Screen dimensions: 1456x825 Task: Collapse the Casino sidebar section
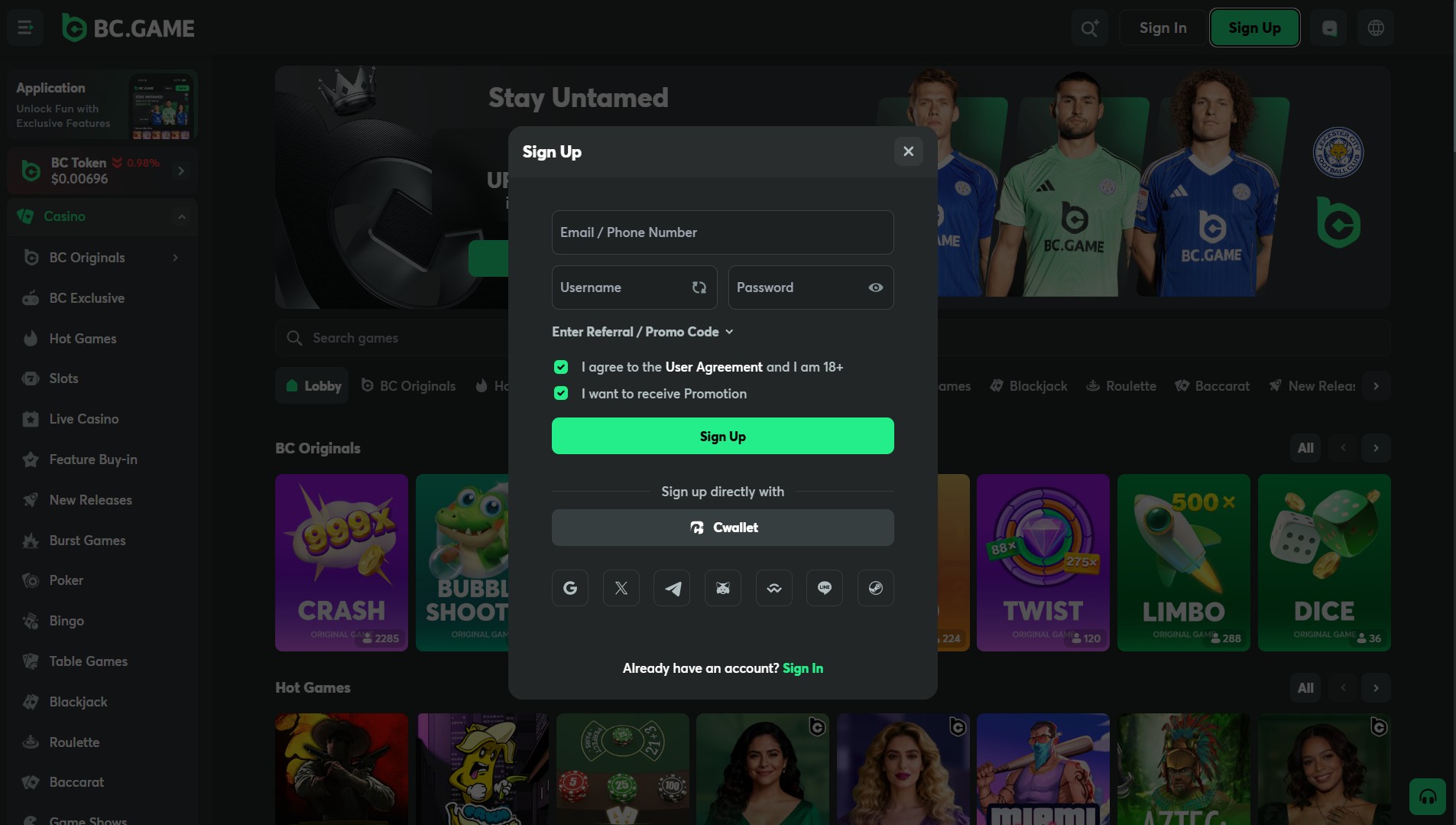[x=182, y=216]
